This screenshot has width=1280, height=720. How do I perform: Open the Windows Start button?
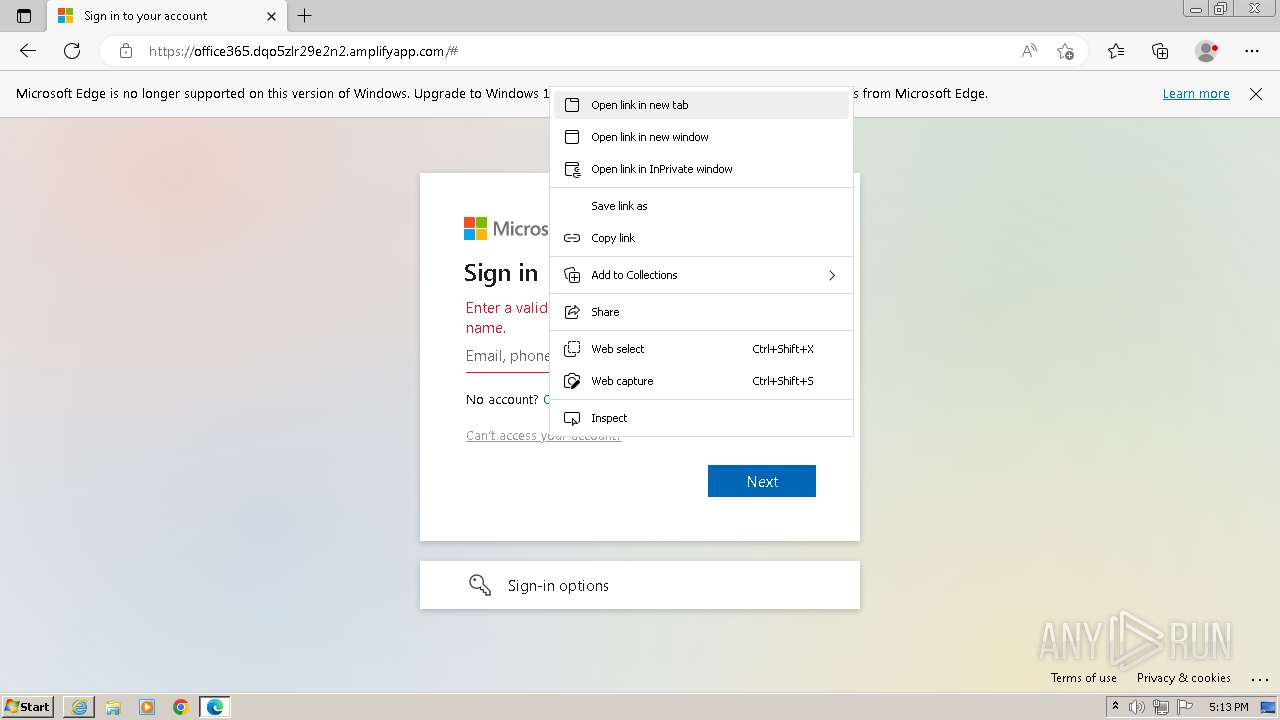coord(28,707)
